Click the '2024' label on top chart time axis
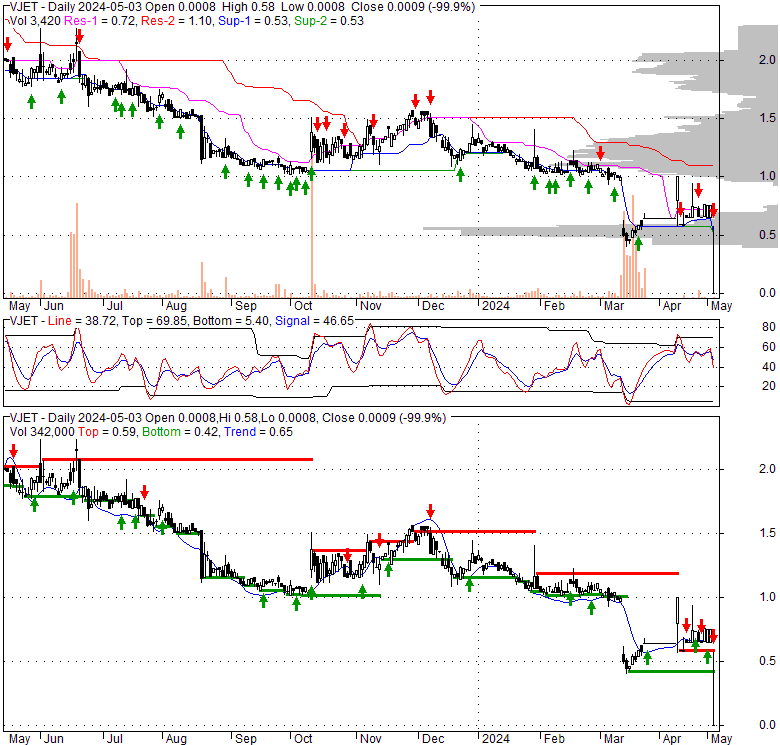The width and height of the screenshot is (780, 745). 496,305
